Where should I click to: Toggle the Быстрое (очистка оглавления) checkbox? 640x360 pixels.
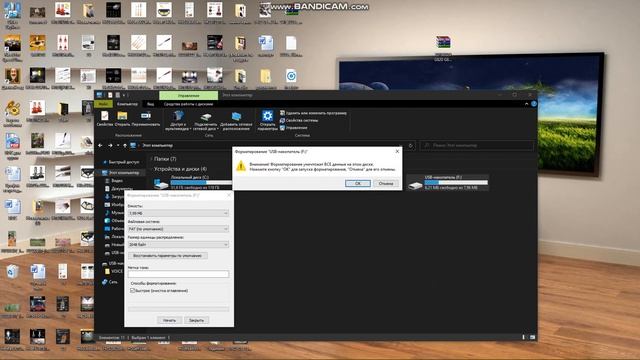click(x=133, y=291)
